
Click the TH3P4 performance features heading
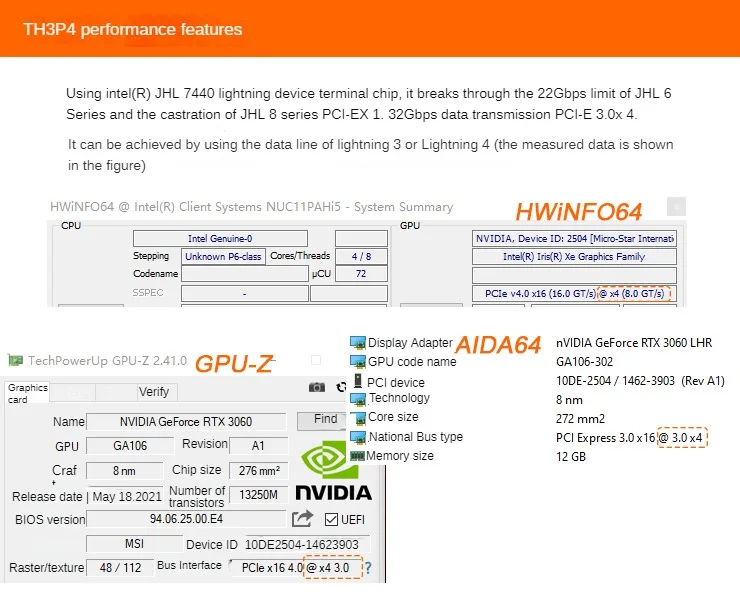coord(133,29)
